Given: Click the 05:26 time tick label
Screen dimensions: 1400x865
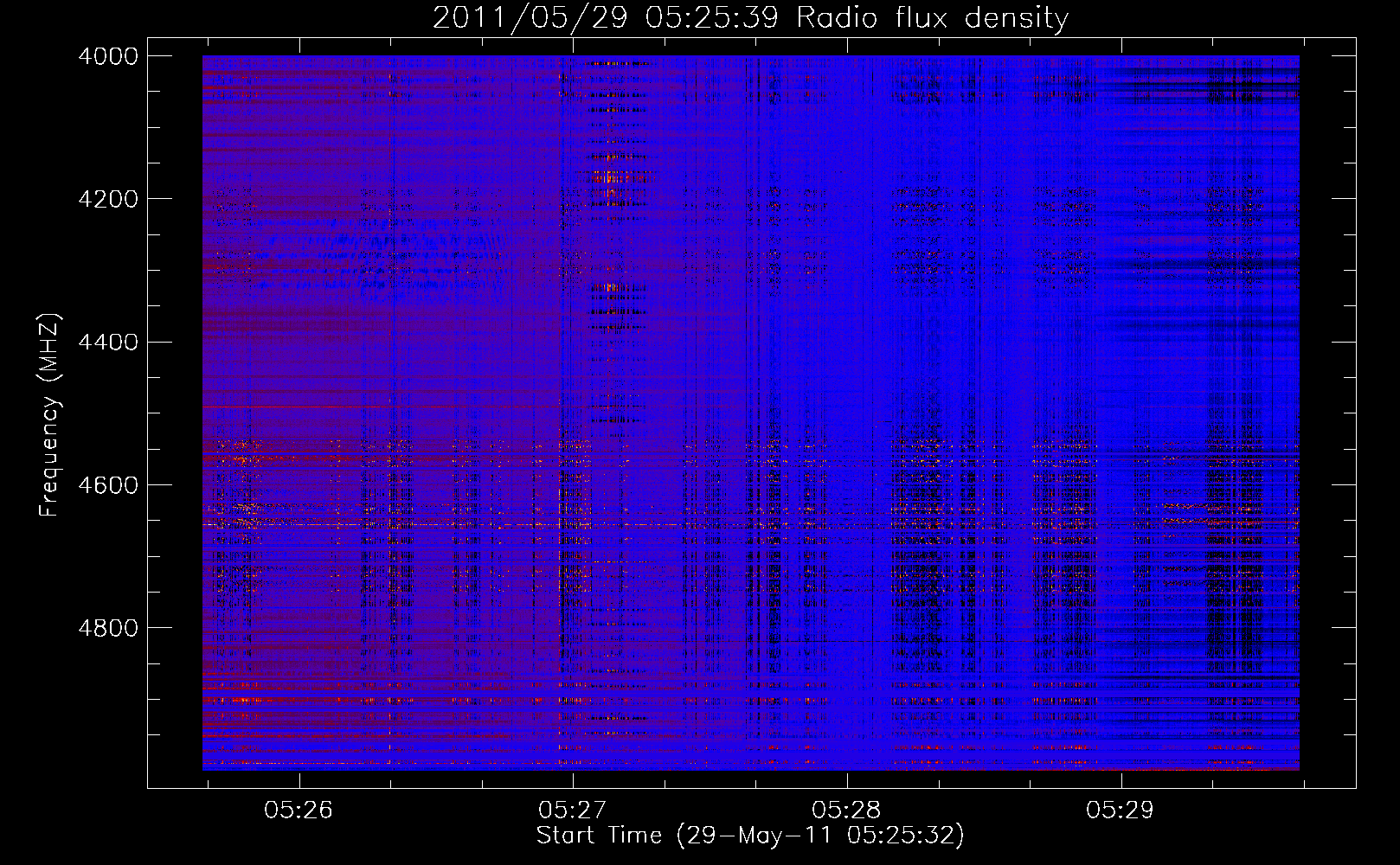Looking at the screenshot, I should (299, 811).
